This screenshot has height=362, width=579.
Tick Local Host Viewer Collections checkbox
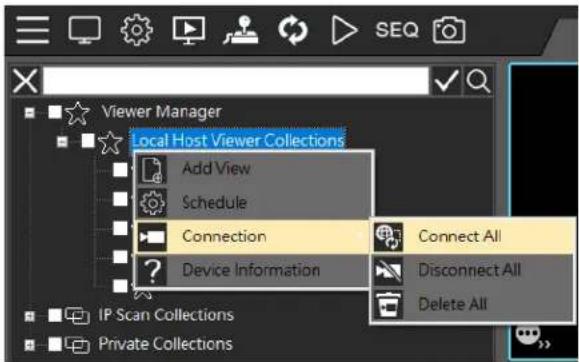88,140
